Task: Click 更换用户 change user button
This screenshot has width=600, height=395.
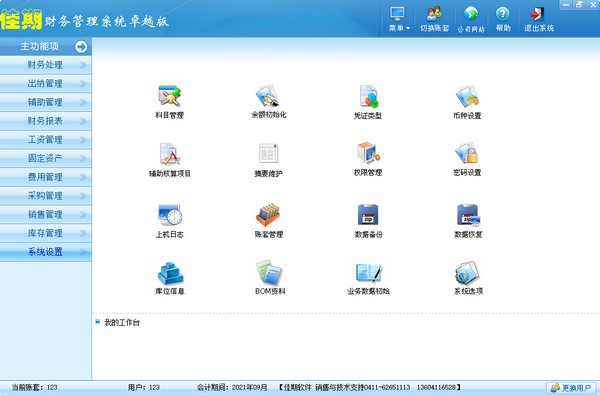Action: (x=572, y=388)
